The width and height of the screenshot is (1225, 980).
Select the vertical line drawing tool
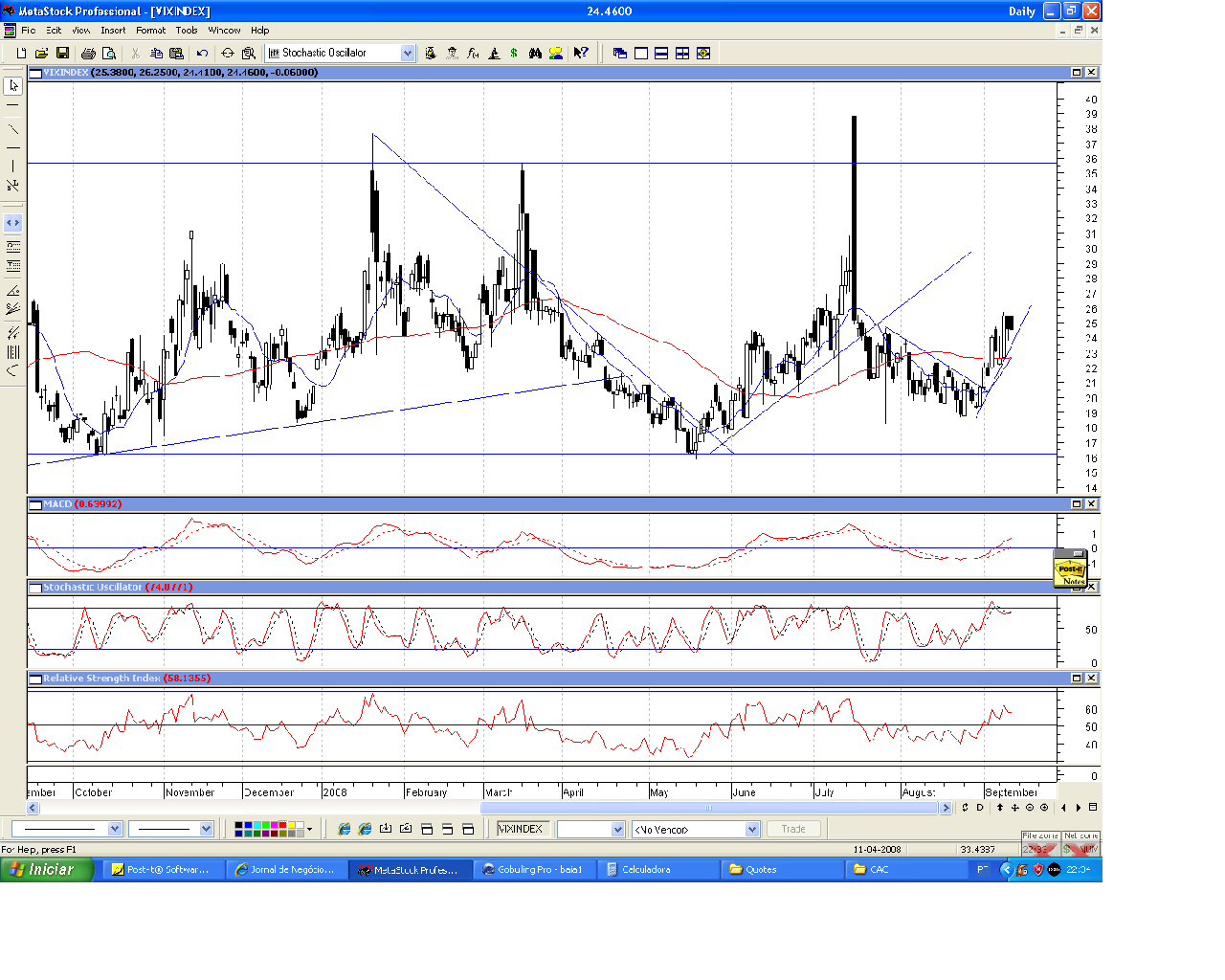13,167
